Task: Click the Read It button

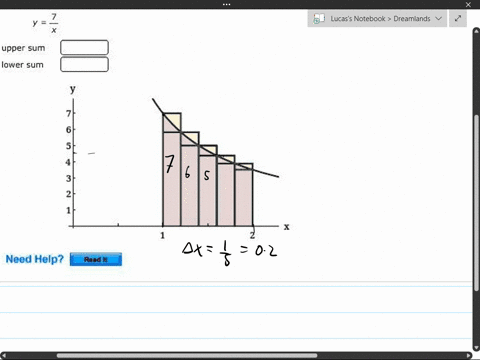Action: click(96, 259)
